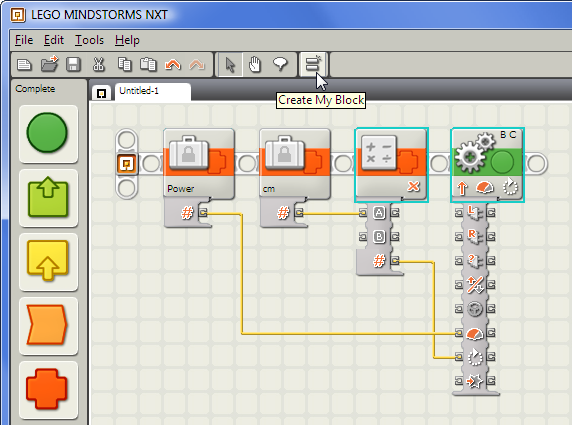This screenshot has width=572, height=425.
Task: Open the File menu
Action: point(24,40)
